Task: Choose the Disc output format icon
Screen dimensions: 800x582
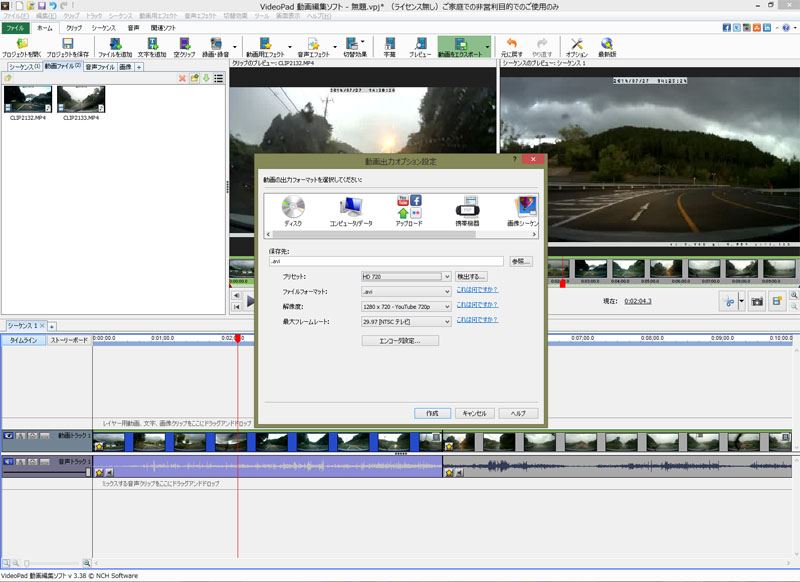Action: 293,211
